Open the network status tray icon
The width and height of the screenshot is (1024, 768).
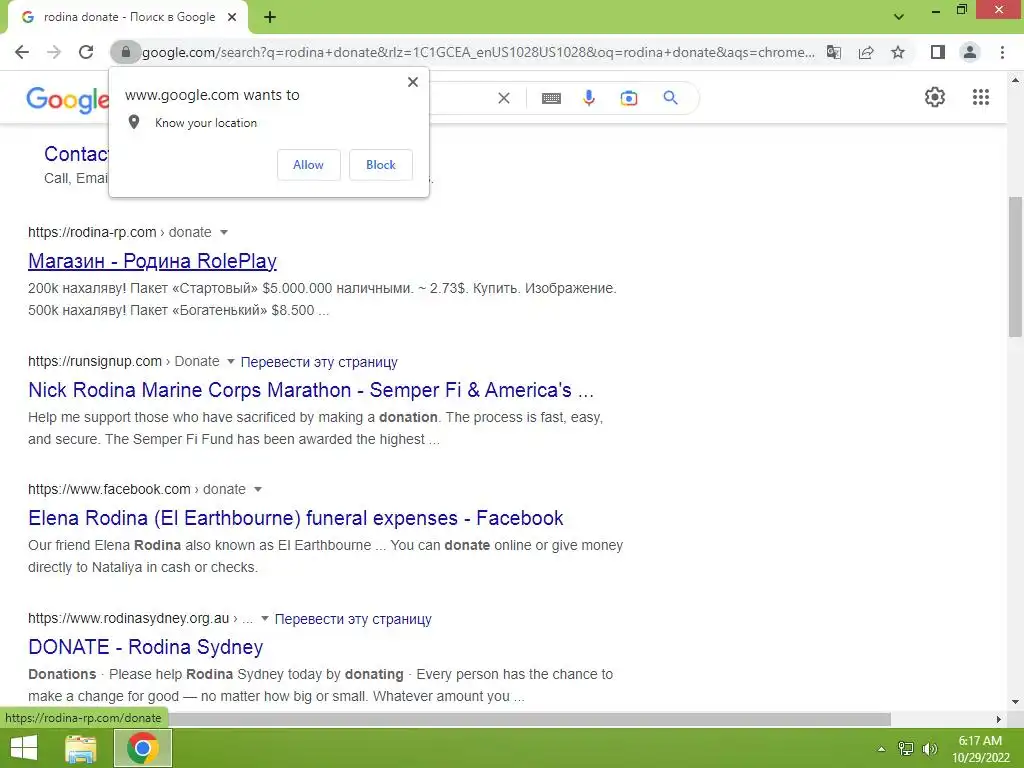point(906,749)
